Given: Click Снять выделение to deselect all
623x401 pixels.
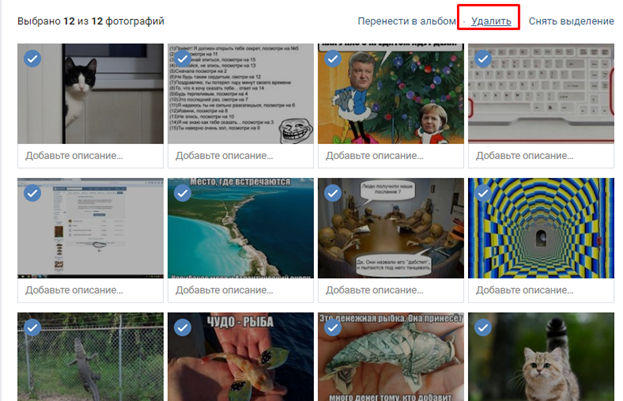Looking at the screenshot, I should point(571,21).
